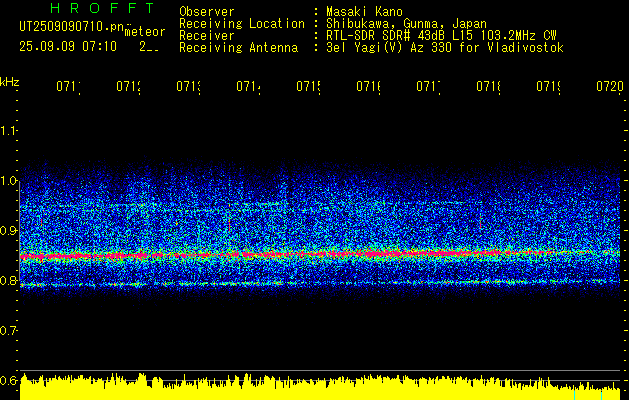Click the 'Receiving Location' label
The height and width of the screenshot is (400, 629).
click(242, 24)
